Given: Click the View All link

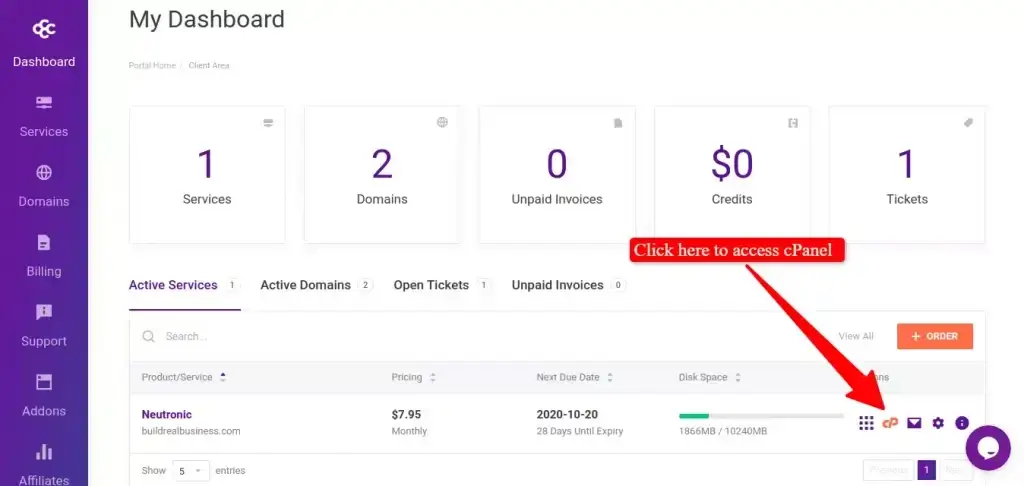Looking at the screenshot, I should (x=856, y=336).
